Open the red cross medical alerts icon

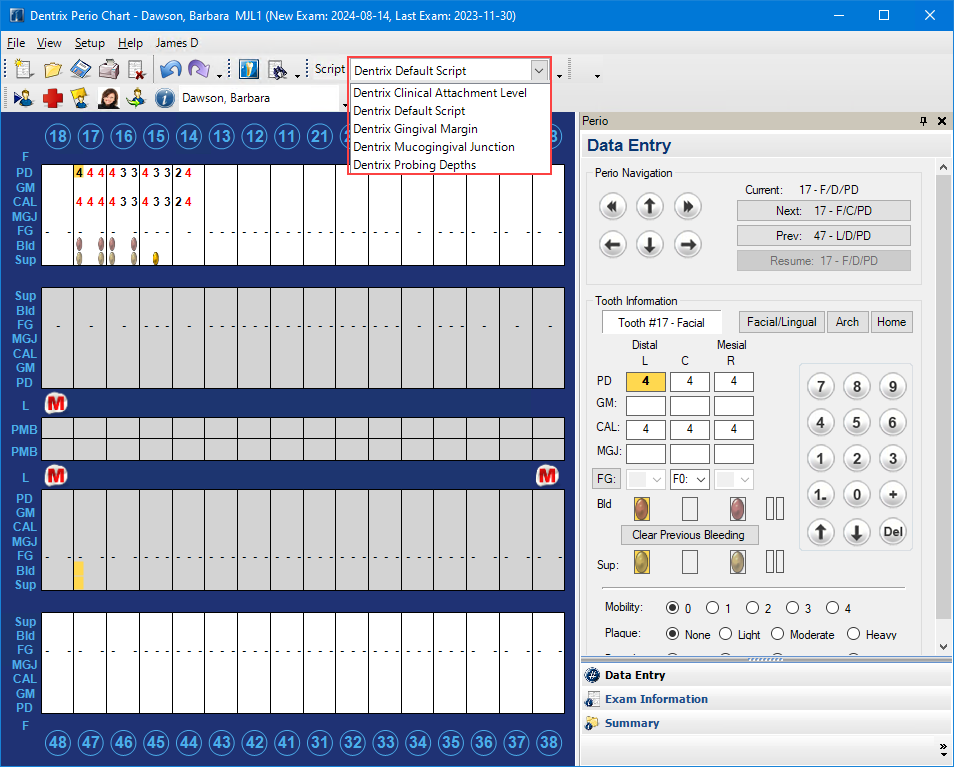[52, 98]
